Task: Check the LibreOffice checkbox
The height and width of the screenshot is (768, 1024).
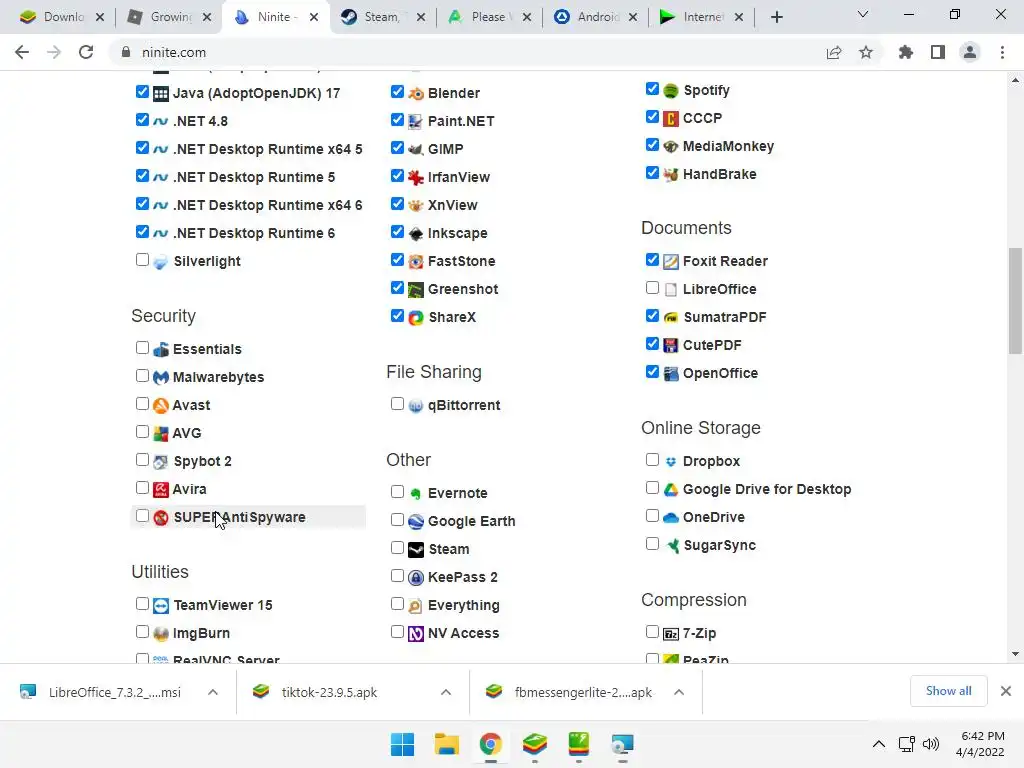Action: coord(652,287)
